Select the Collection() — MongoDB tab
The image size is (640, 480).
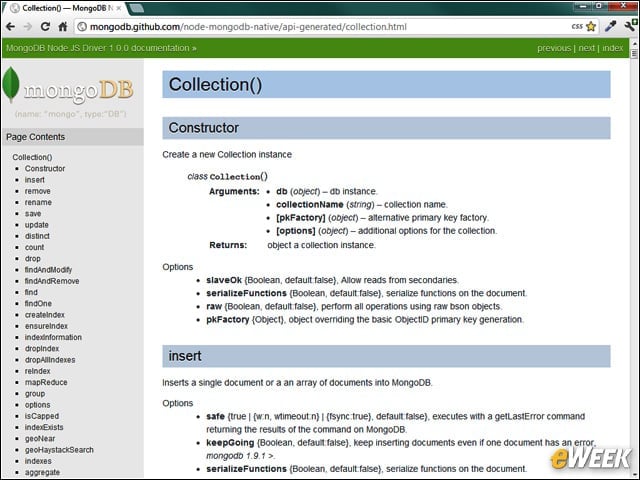pos(67,8)
